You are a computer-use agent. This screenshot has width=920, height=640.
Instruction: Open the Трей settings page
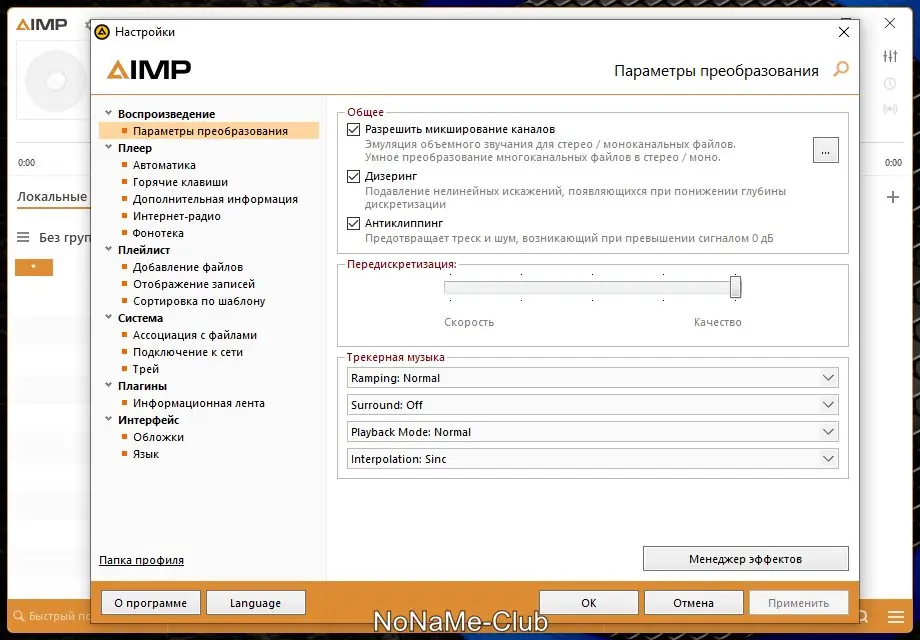coord(146,369)
